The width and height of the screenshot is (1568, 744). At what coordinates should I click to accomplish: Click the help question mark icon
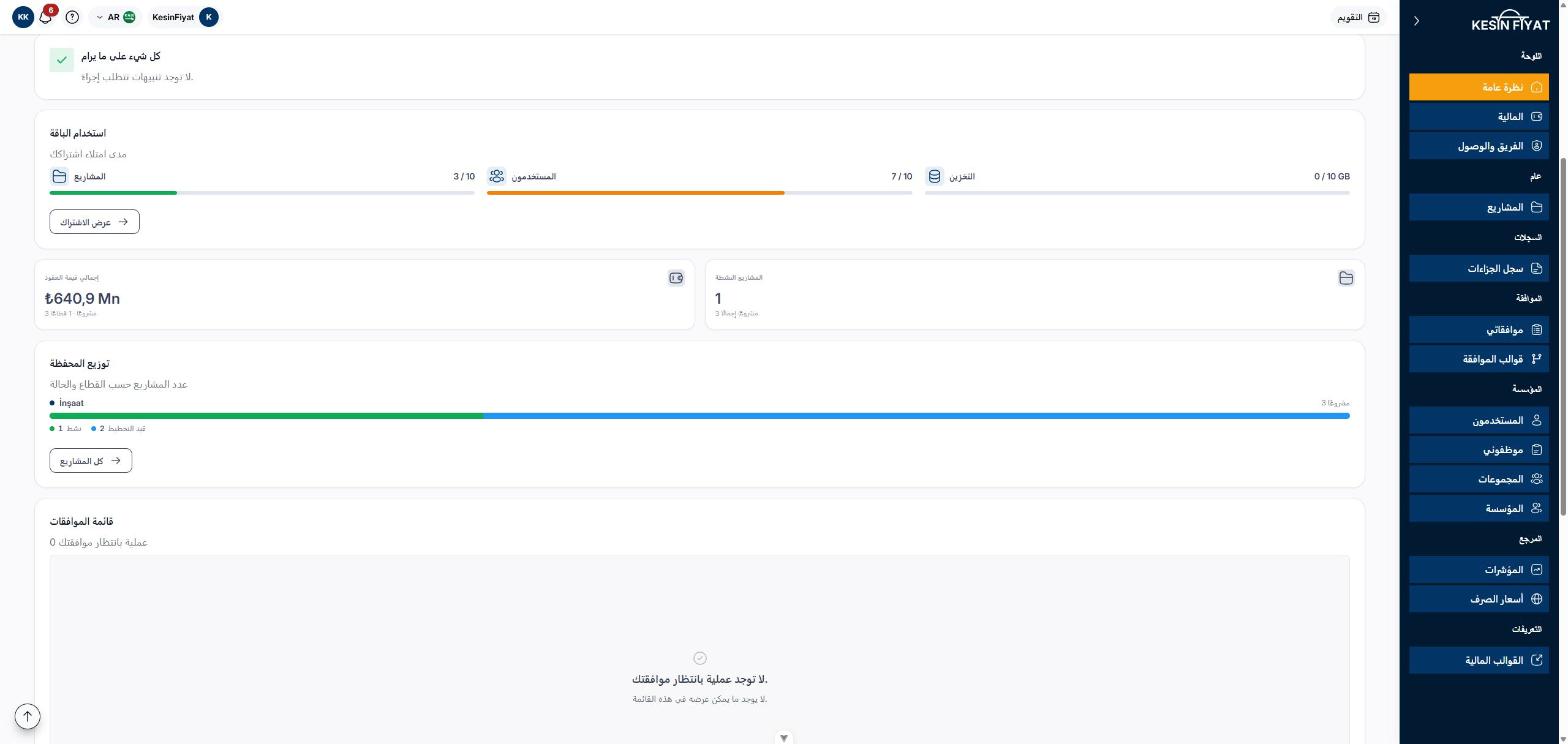click(72, 17)
